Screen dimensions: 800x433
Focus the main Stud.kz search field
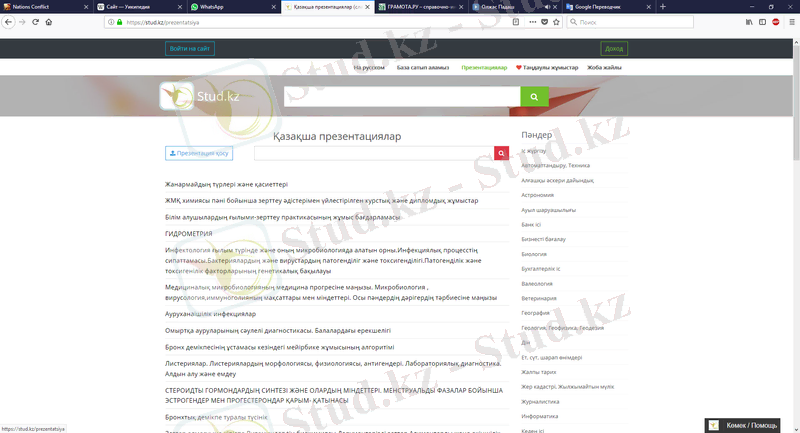(x=402, y=96)
